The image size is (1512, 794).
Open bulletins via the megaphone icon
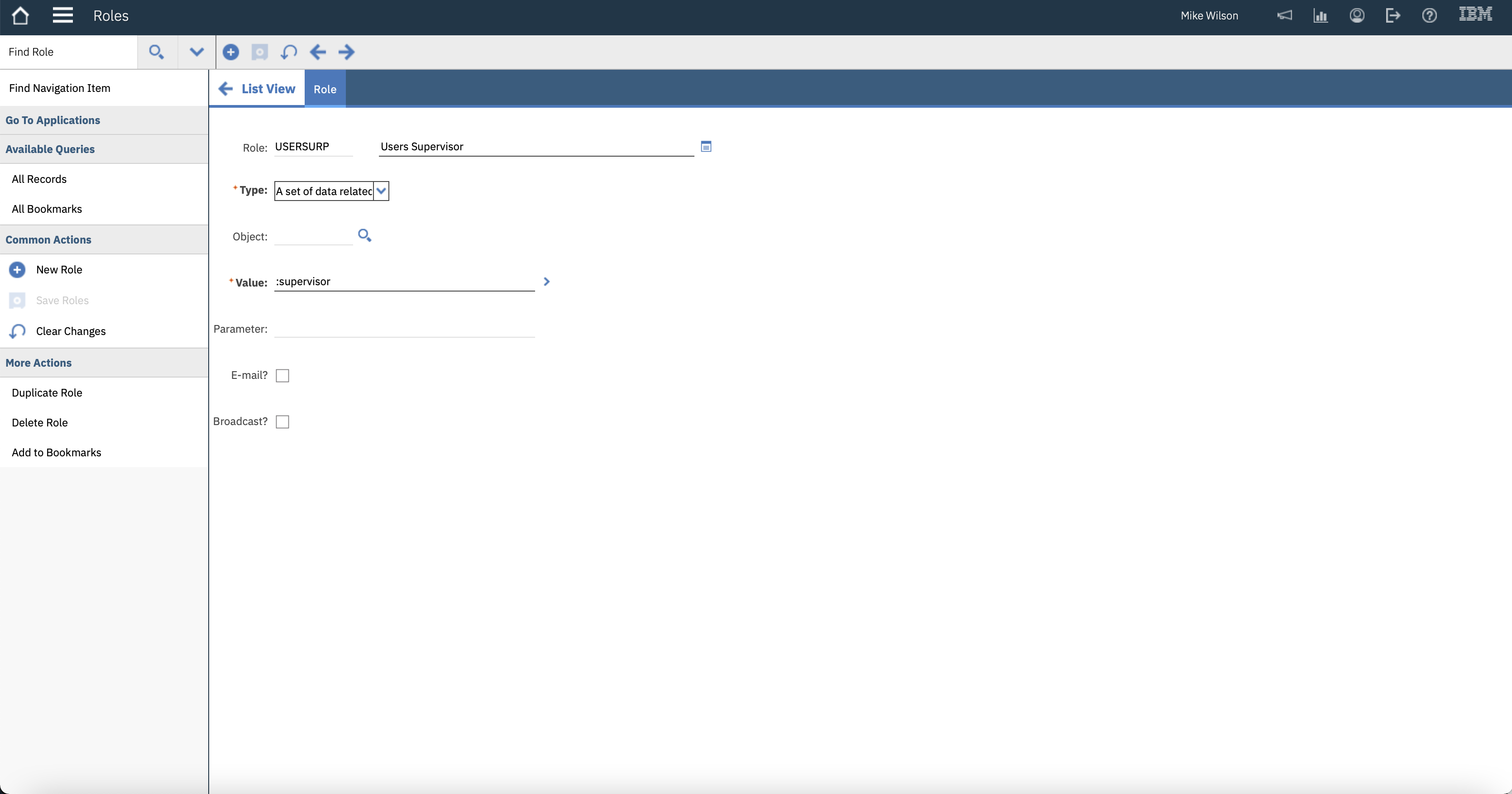[1285, 15]
